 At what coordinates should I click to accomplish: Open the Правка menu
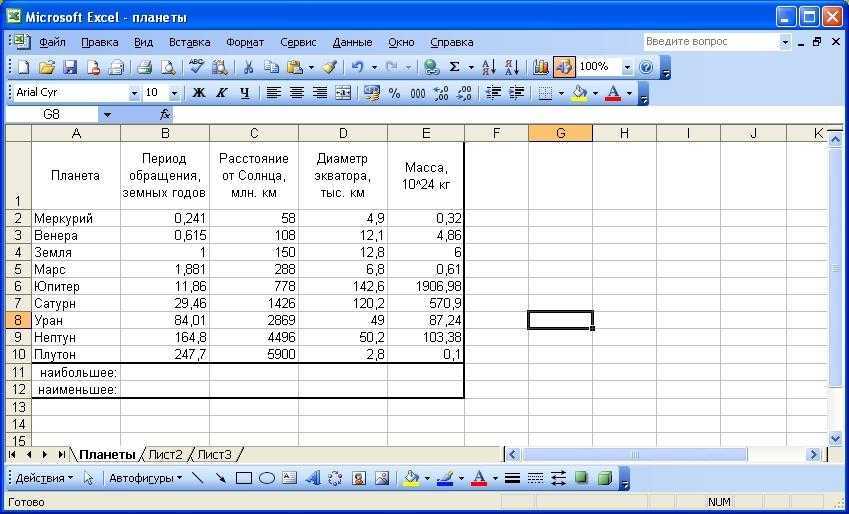pyautogui.click(x=100, y=42)
